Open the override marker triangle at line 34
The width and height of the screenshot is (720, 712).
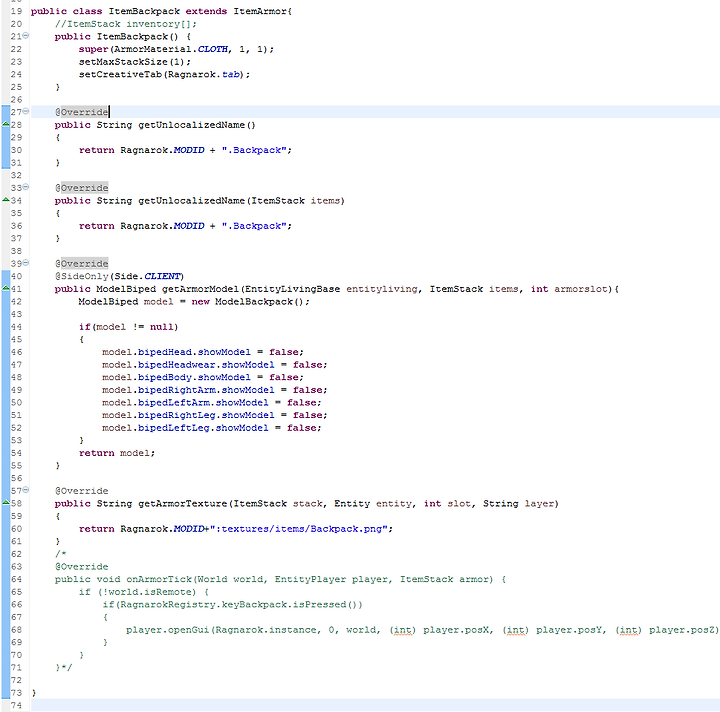(6, 200)
